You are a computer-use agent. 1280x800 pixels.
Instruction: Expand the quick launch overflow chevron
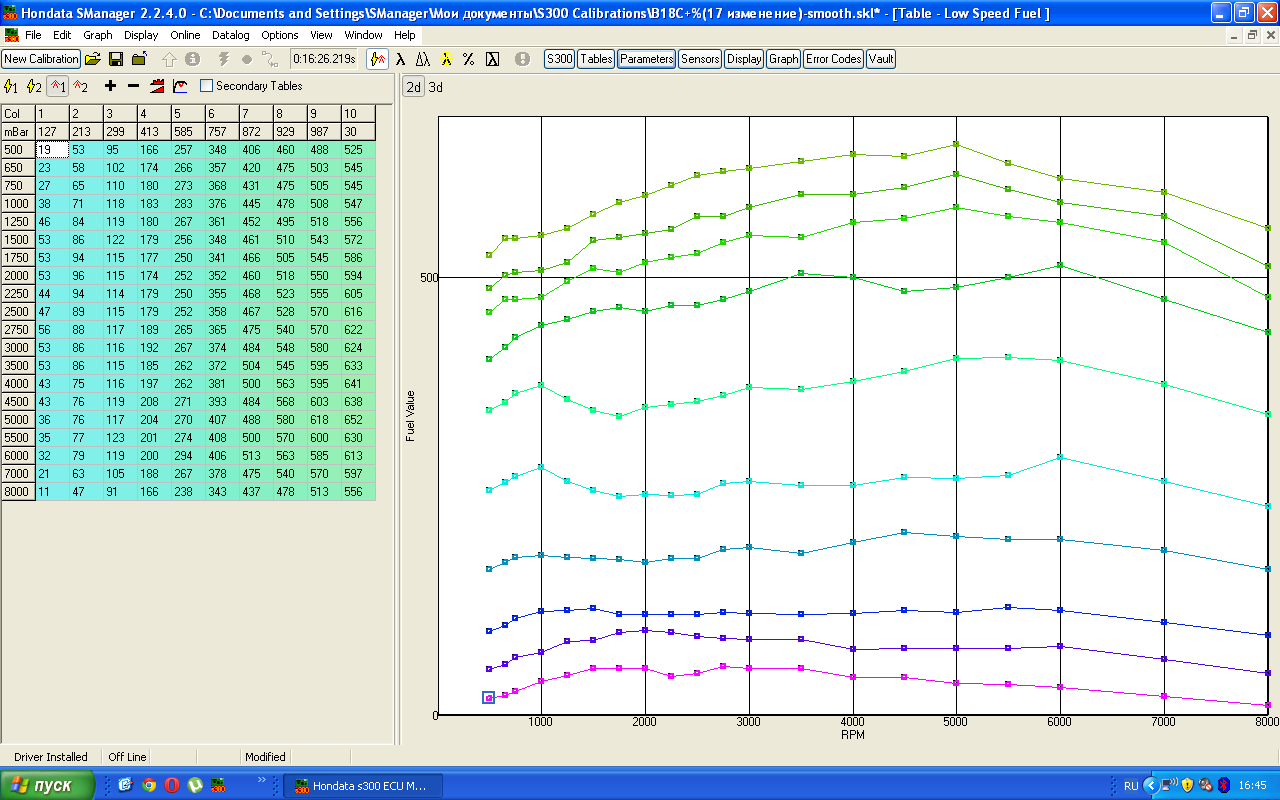(262, 780)
